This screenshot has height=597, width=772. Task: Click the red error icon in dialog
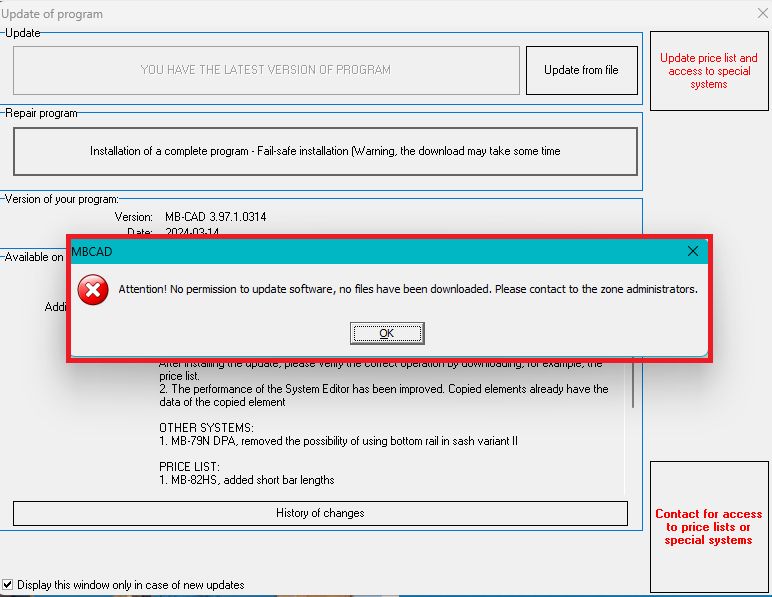(93, 290)
